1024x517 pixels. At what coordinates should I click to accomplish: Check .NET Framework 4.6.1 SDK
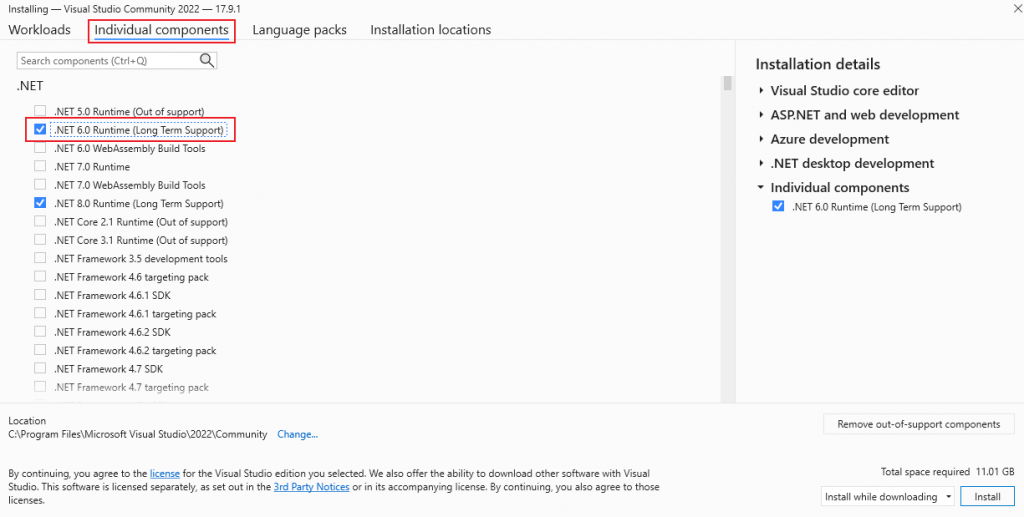40,294
